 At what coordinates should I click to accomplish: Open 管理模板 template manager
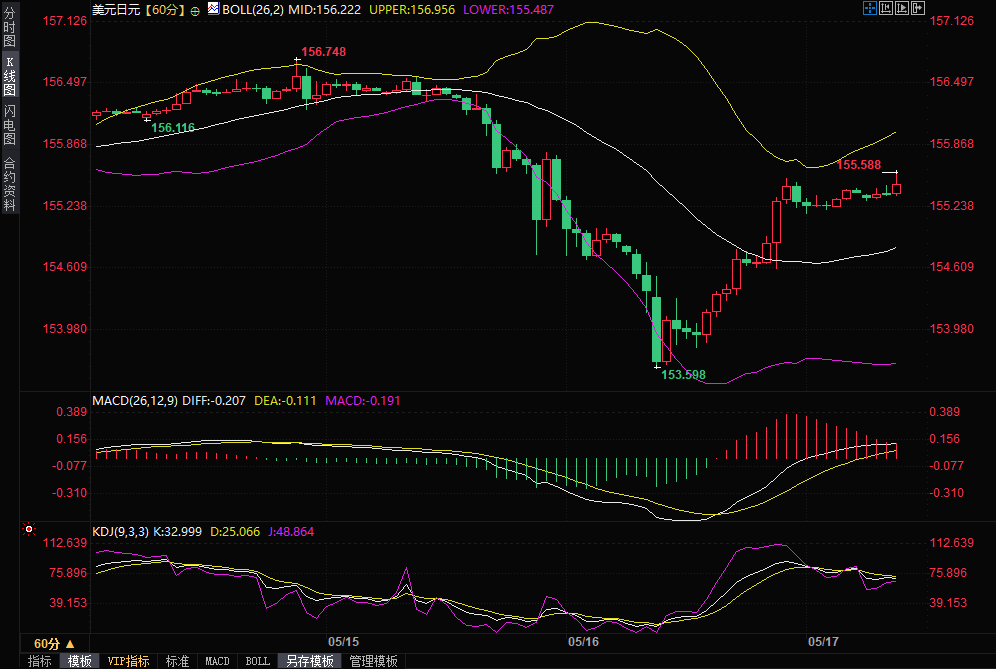(373, 661)
